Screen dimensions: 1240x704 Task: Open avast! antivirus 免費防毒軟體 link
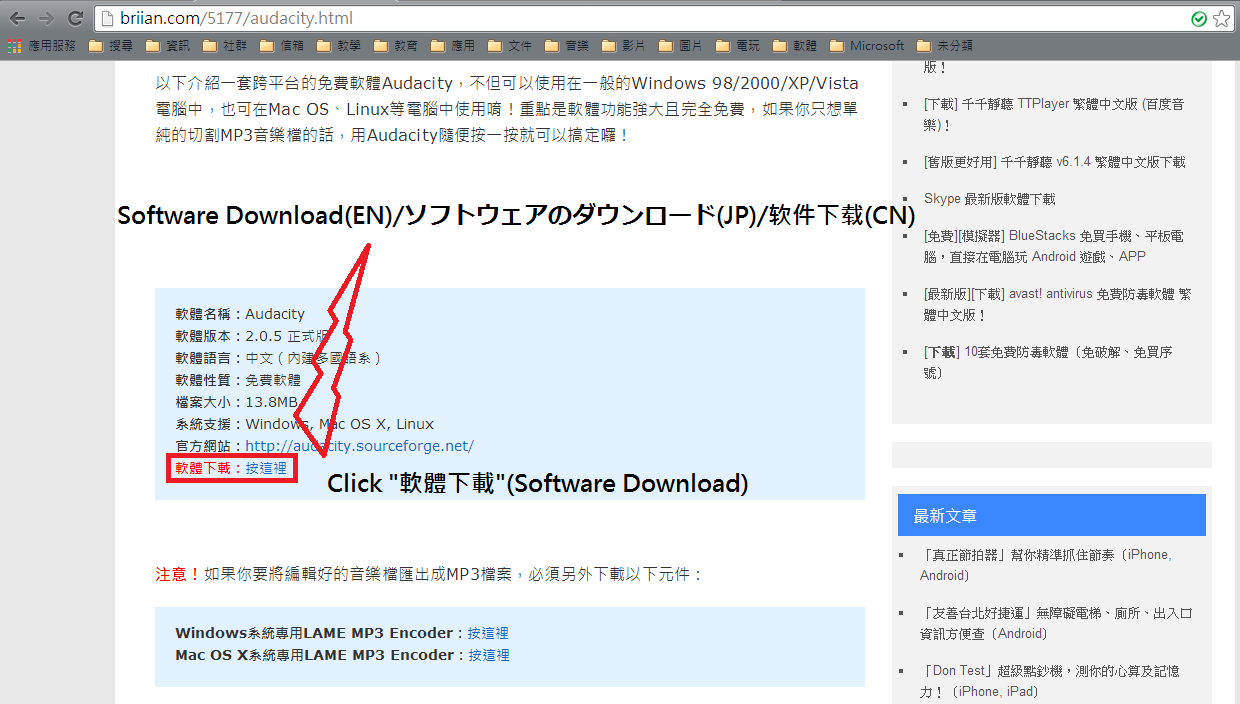click(x=1057, y=304)
